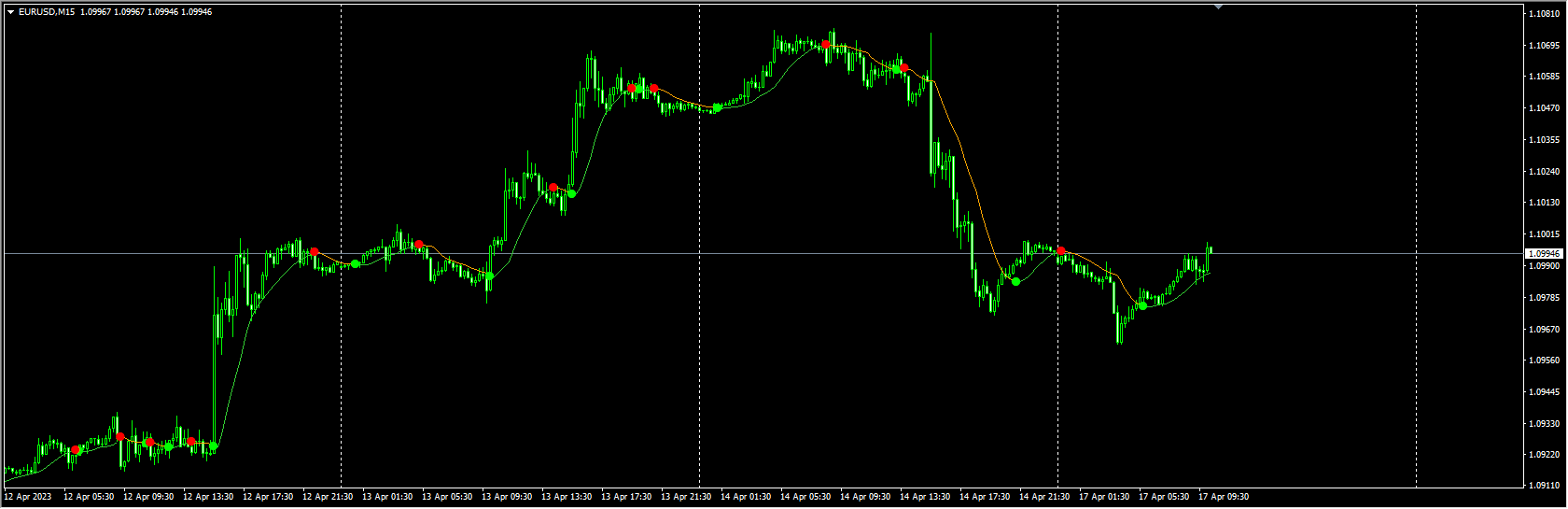This screenshot has height=509, width=1568.
Task: Click the red signal dot beside the 14 Apr 21:30 separator
Action: 1061,250
